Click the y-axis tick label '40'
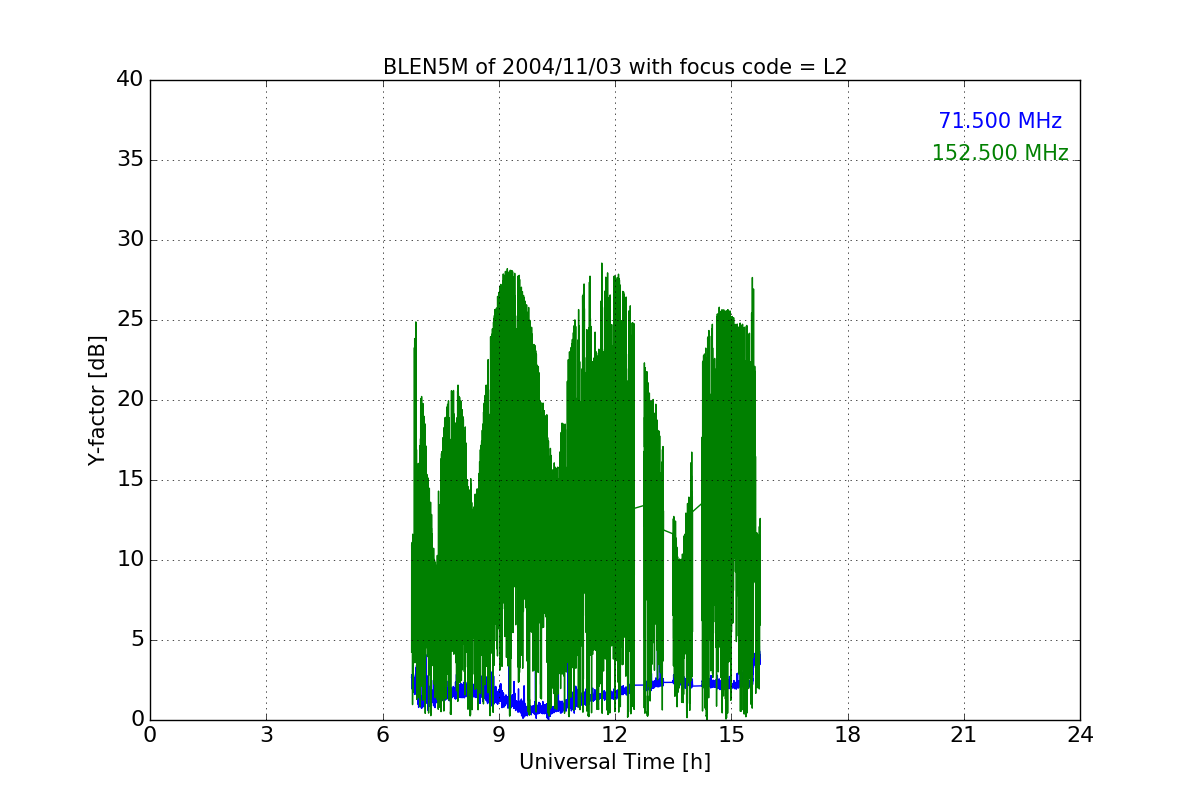 coord(130,80)
